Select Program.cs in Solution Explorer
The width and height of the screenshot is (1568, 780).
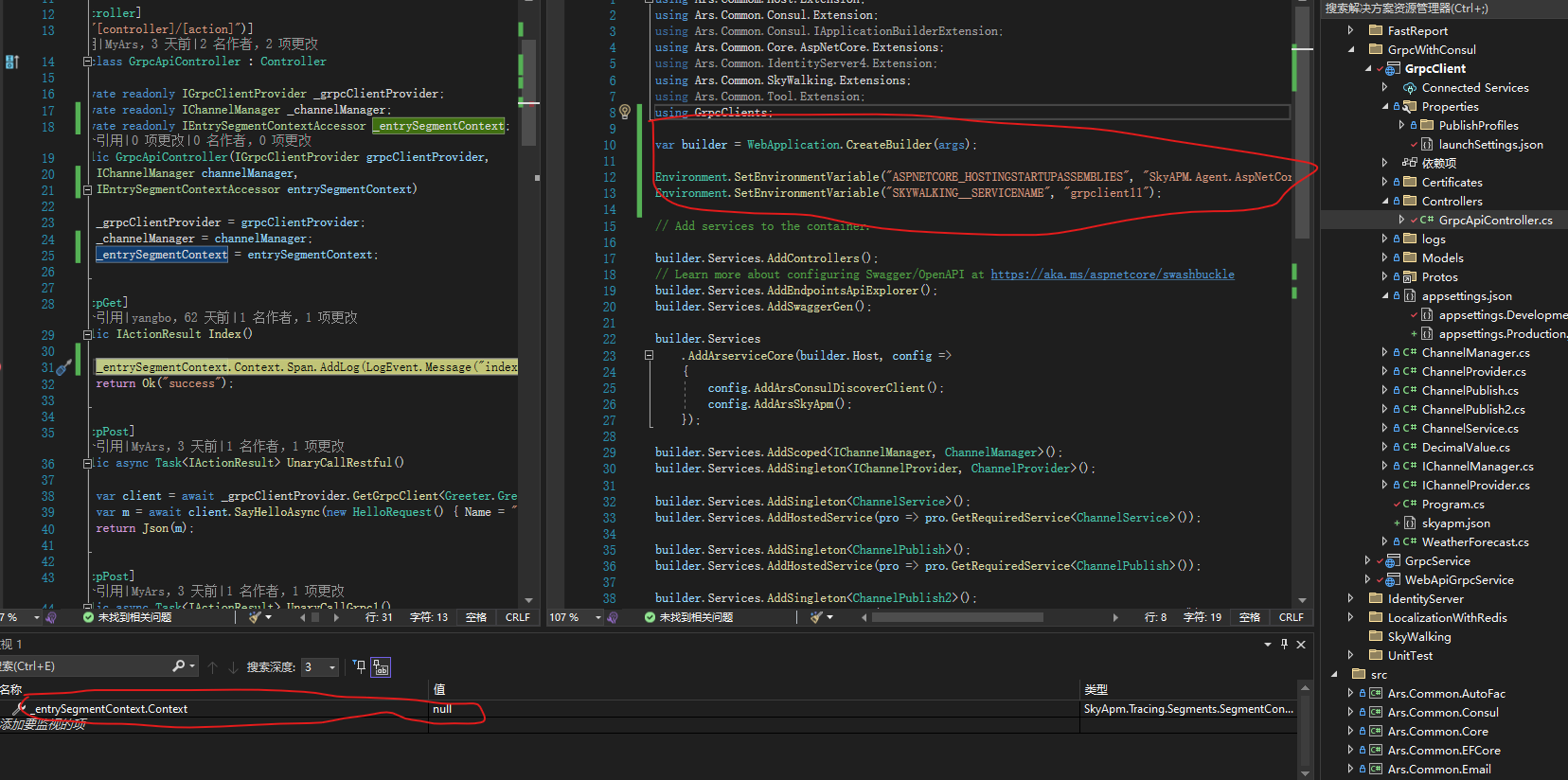(x=1452, y=504)
